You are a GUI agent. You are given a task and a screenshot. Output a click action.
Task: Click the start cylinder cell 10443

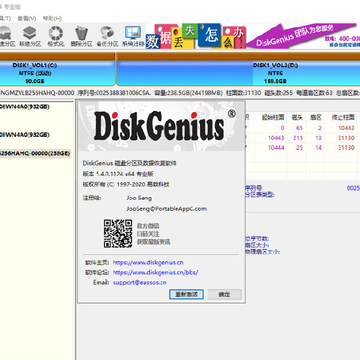pyautogui.click(x=276, y=138)
